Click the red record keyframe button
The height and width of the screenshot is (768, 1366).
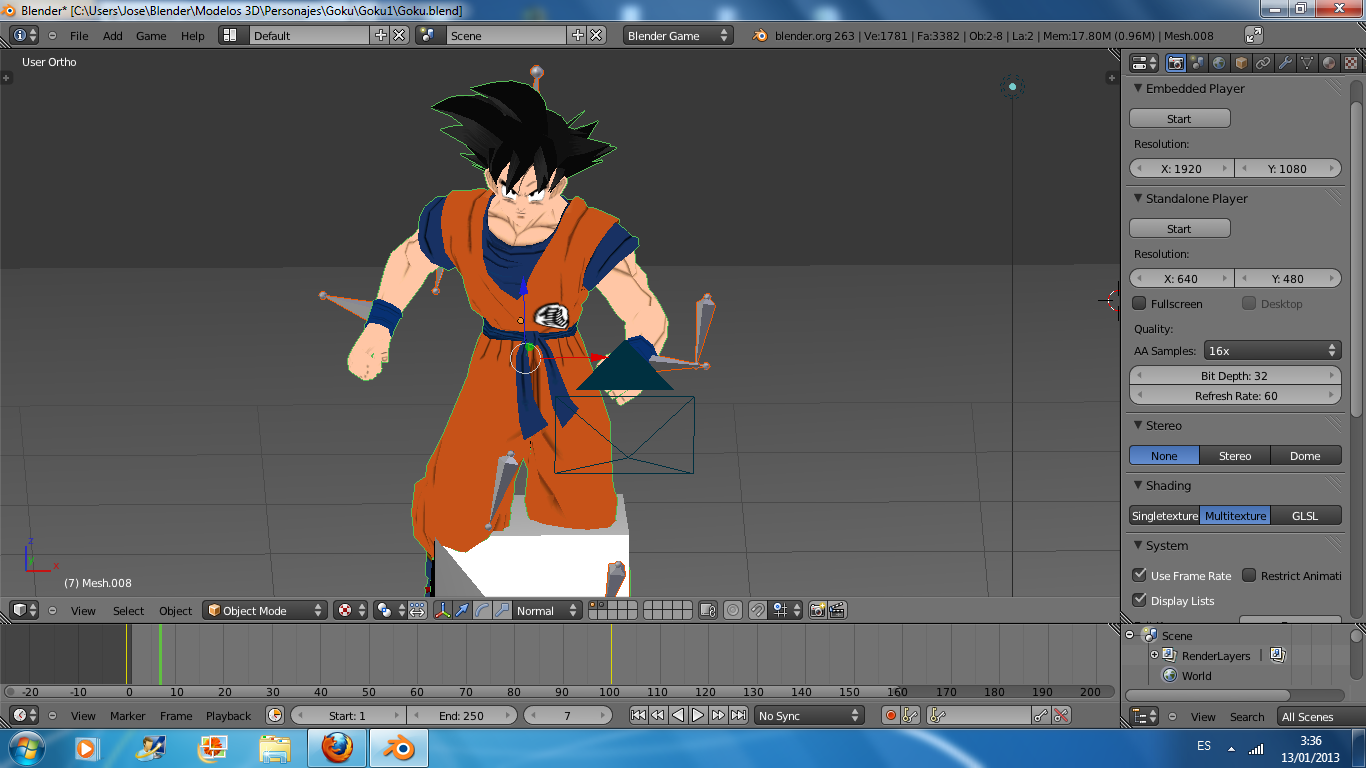pyautogui.click(x=890, y=715)
